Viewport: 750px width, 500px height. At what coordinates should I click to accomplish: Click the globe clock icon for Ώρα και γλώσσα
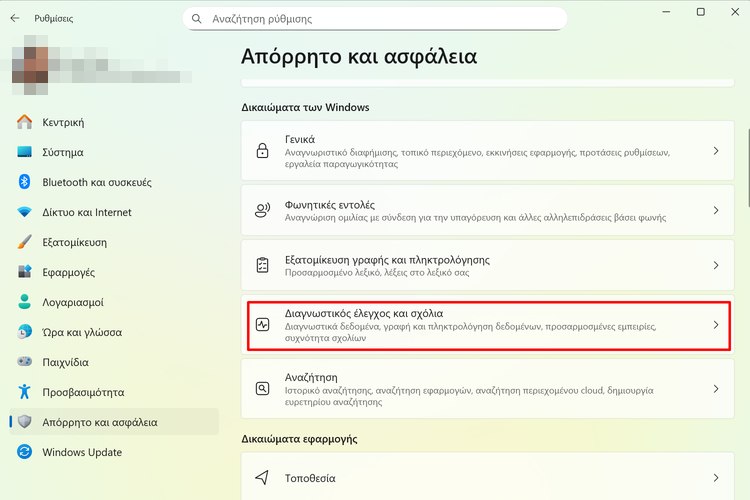pos(24,332)
